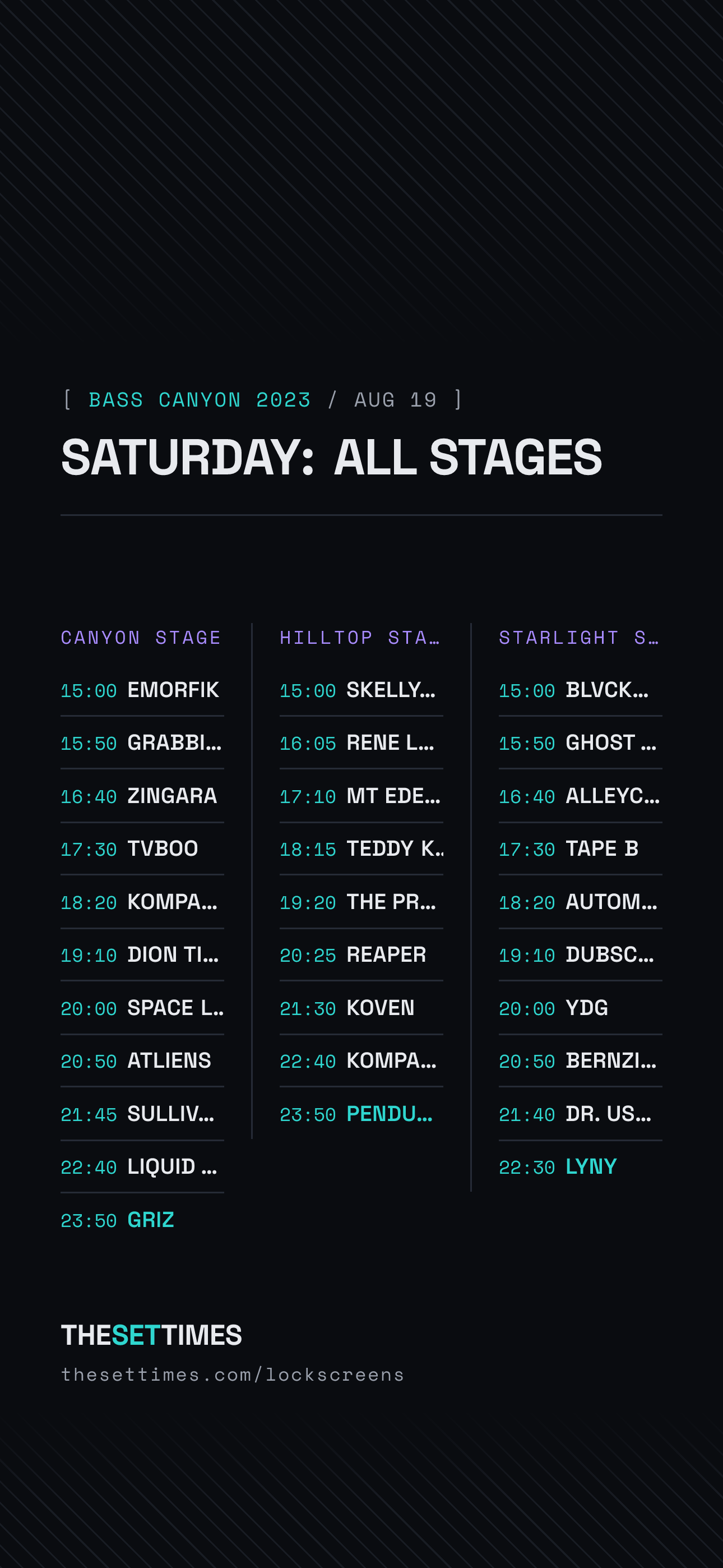Select the 18:15 TEDDY K.. set
This screenshot has width=723, height=1568.
click(x=361, y=848)
